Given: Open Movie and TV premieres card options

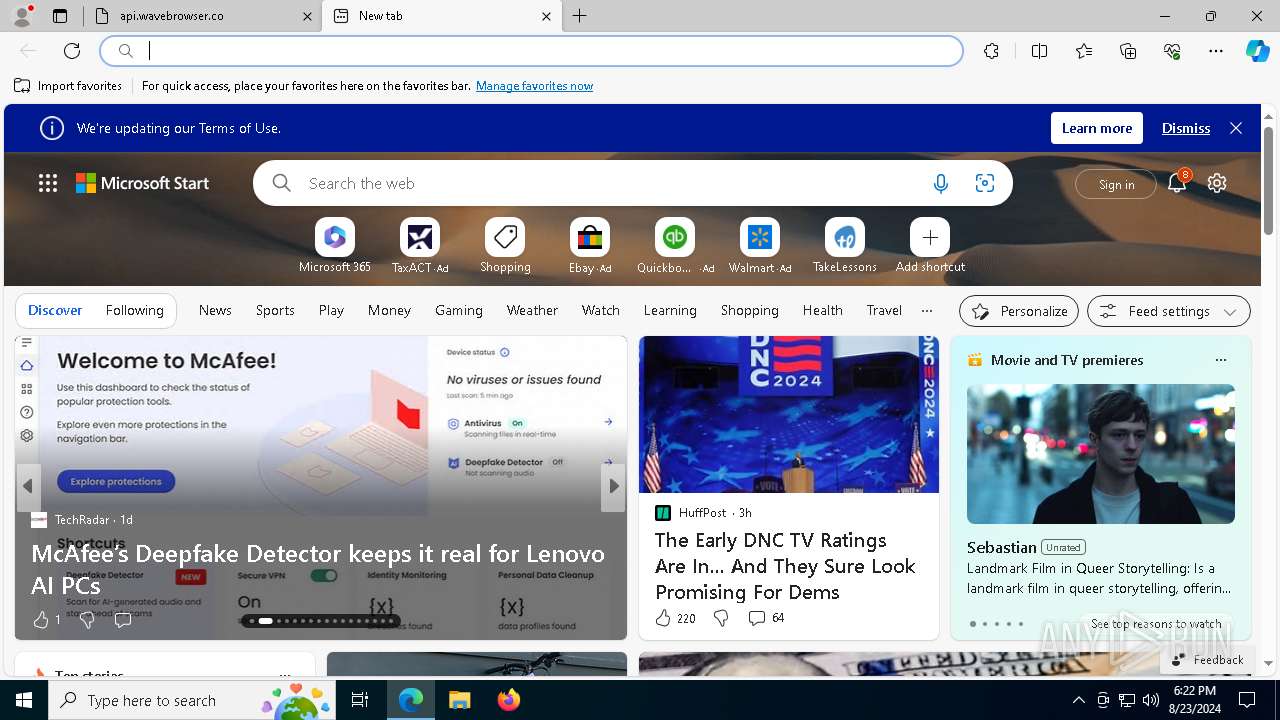Looking at the screenshot, I should [1220, 360].
